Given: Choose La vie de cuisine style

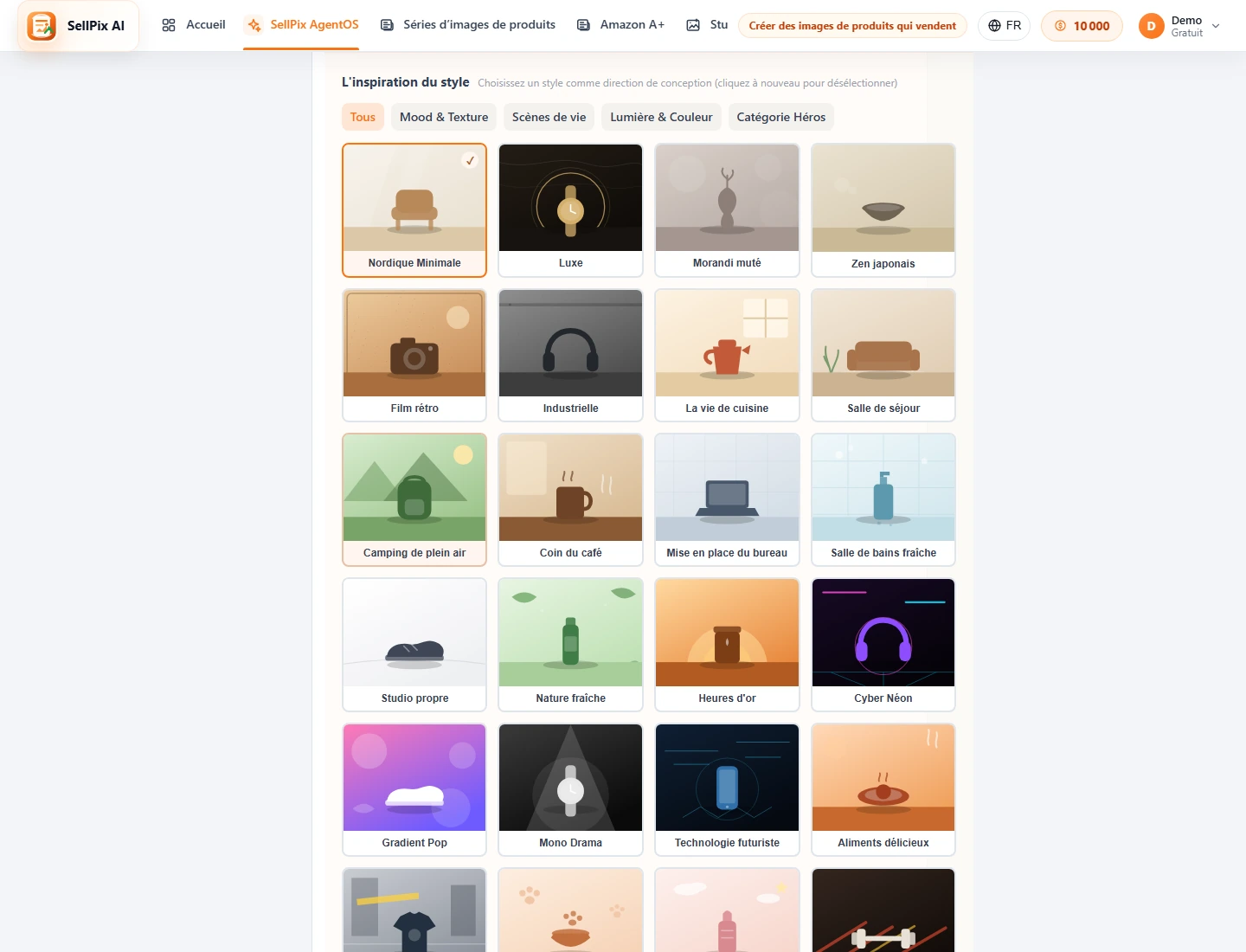Looking at the screenshot, I should click(727, 356).
